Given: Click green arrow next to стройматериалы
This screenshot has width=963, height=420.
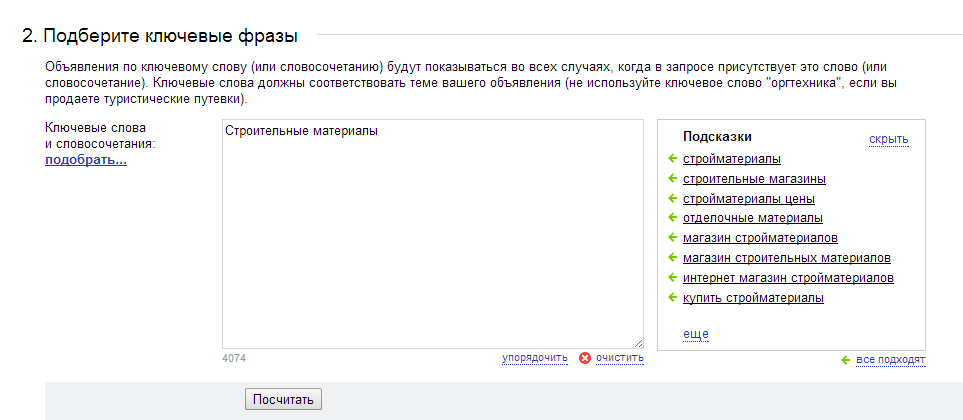Looking at the screenshot, I should pyautogui.click(x=672, y=159).
